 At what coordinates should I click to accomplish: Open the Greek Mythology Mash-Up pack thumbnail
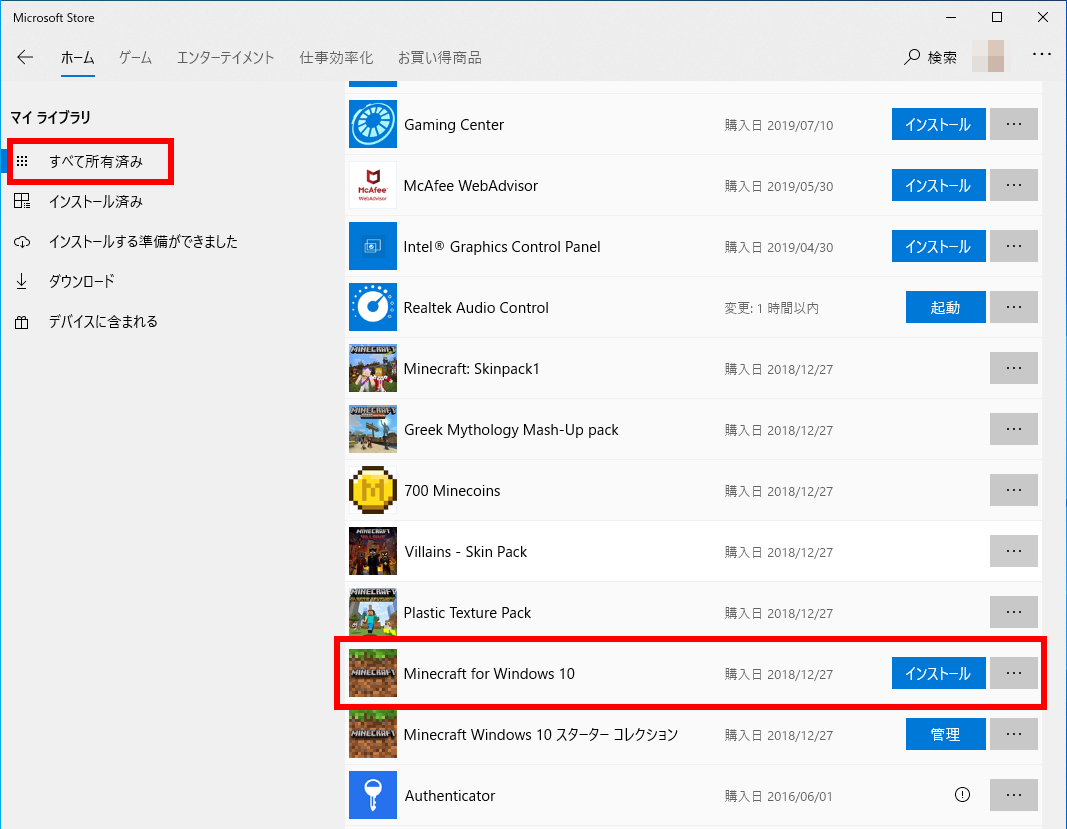373,429
